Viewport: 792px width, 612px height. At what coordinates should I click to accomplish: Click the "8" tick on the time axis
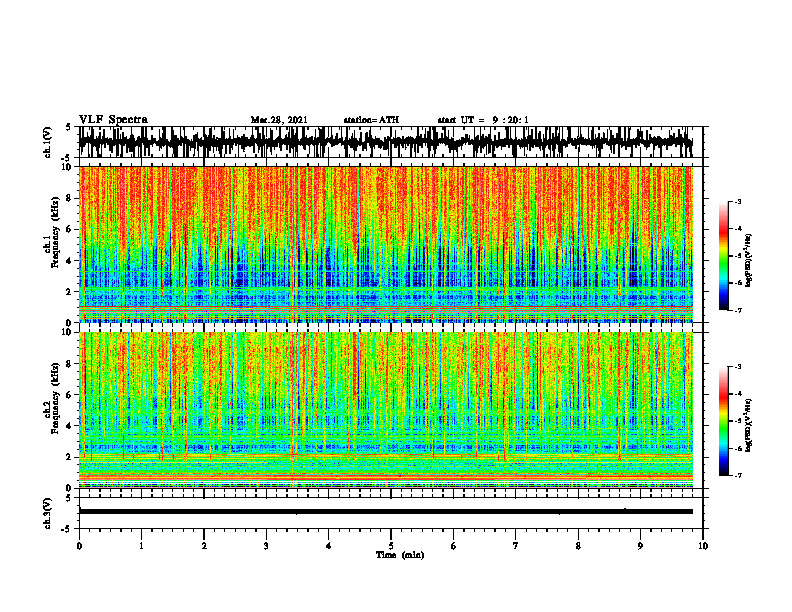click(x=578, y=546)
